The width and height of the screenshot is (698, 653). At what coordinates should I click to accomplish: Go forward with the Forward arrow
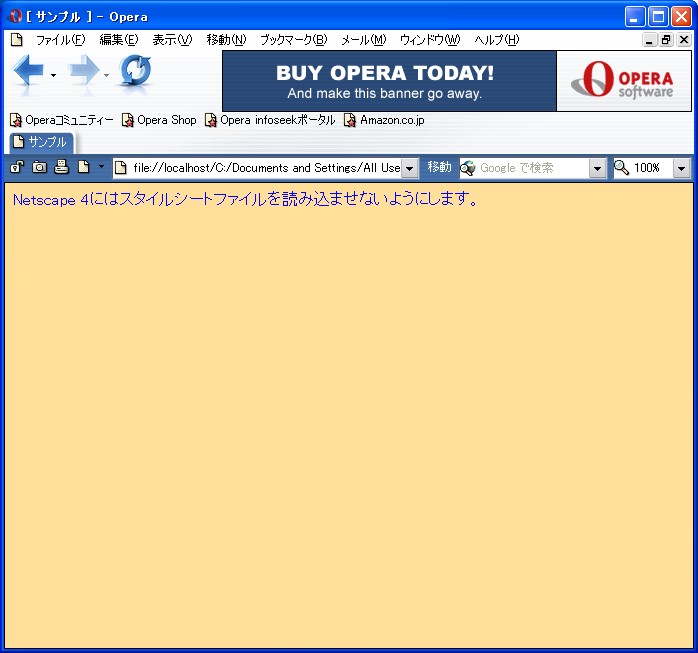coord(84,70)
